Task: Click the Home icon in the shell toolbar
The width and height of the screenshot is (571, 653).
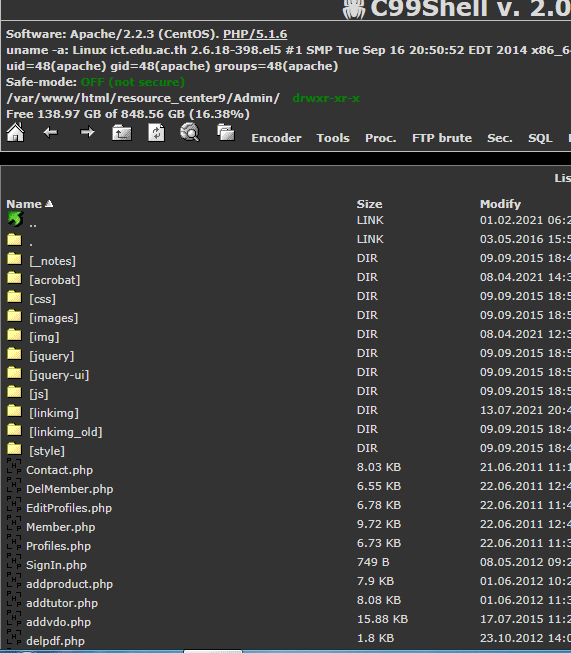Action: coord(15,133)
